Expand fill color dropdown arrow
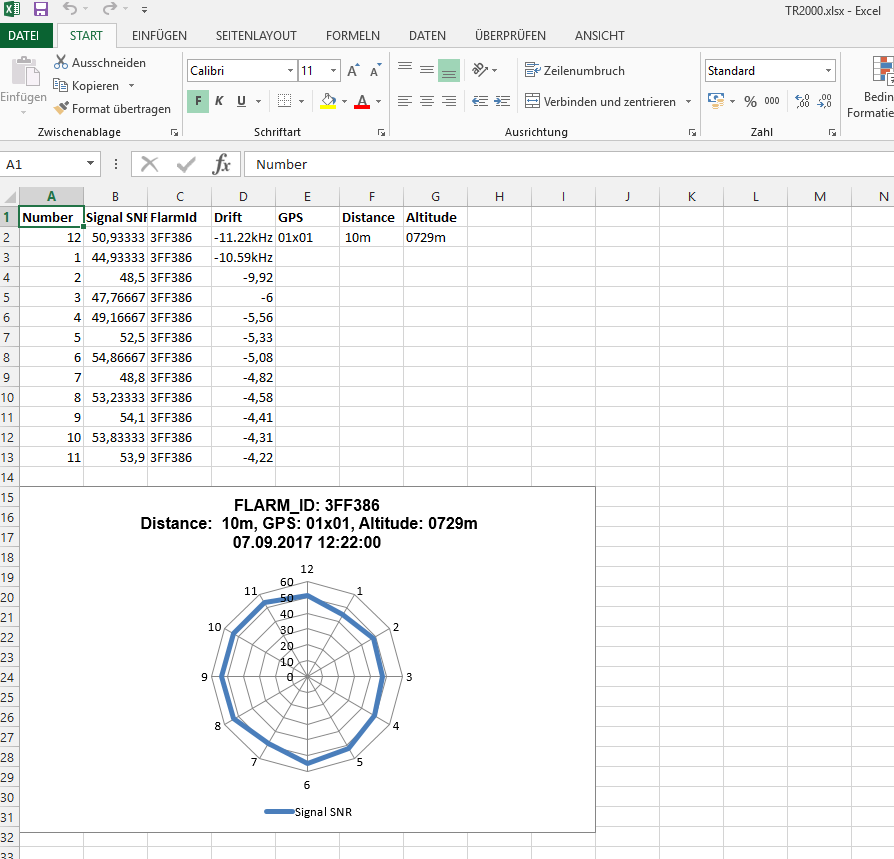This screenshot has width=894, height=859. [344, 101]
